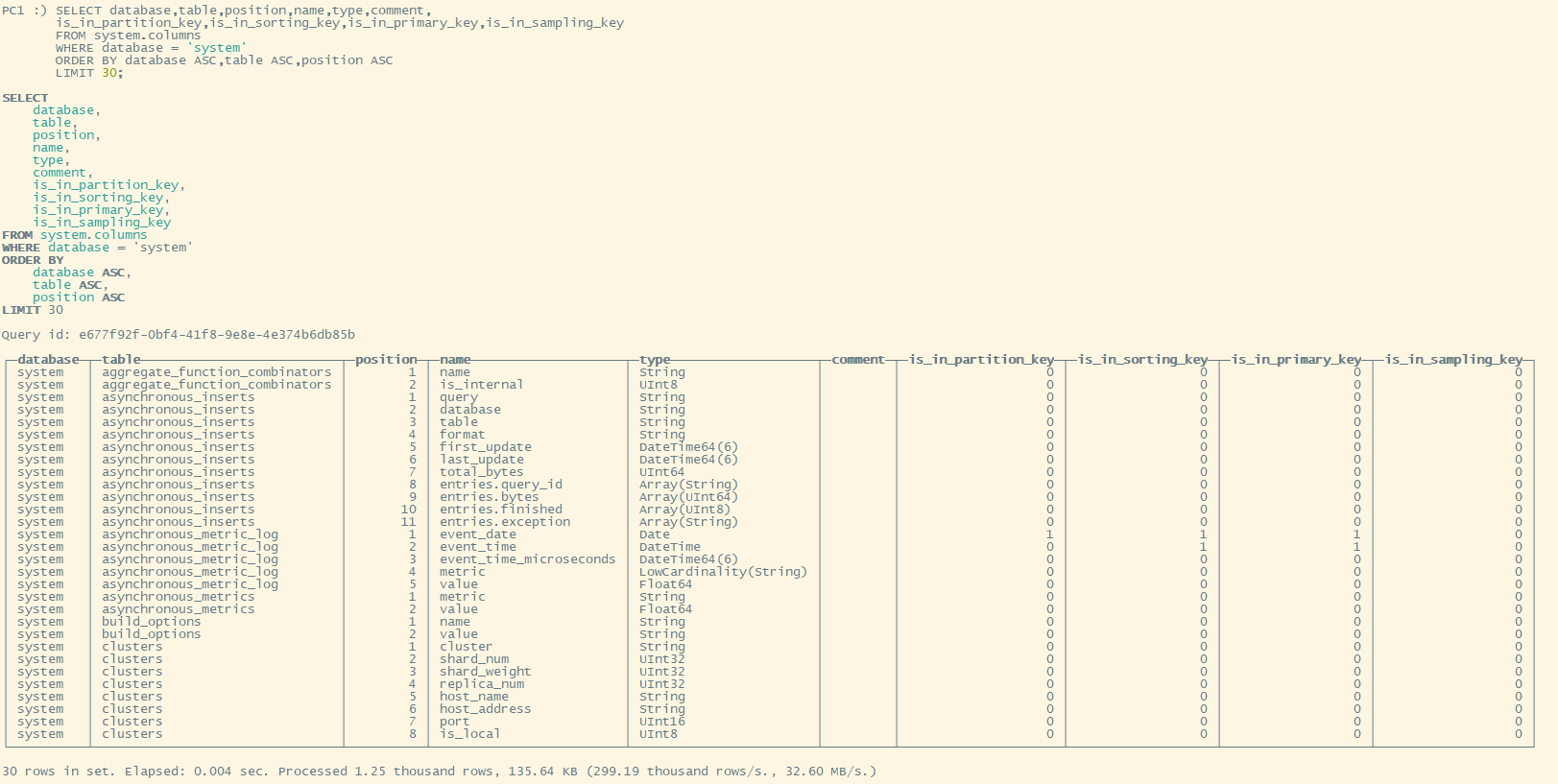
Task: Select the 'is_local' name cell
Action: tap(470, 734)
